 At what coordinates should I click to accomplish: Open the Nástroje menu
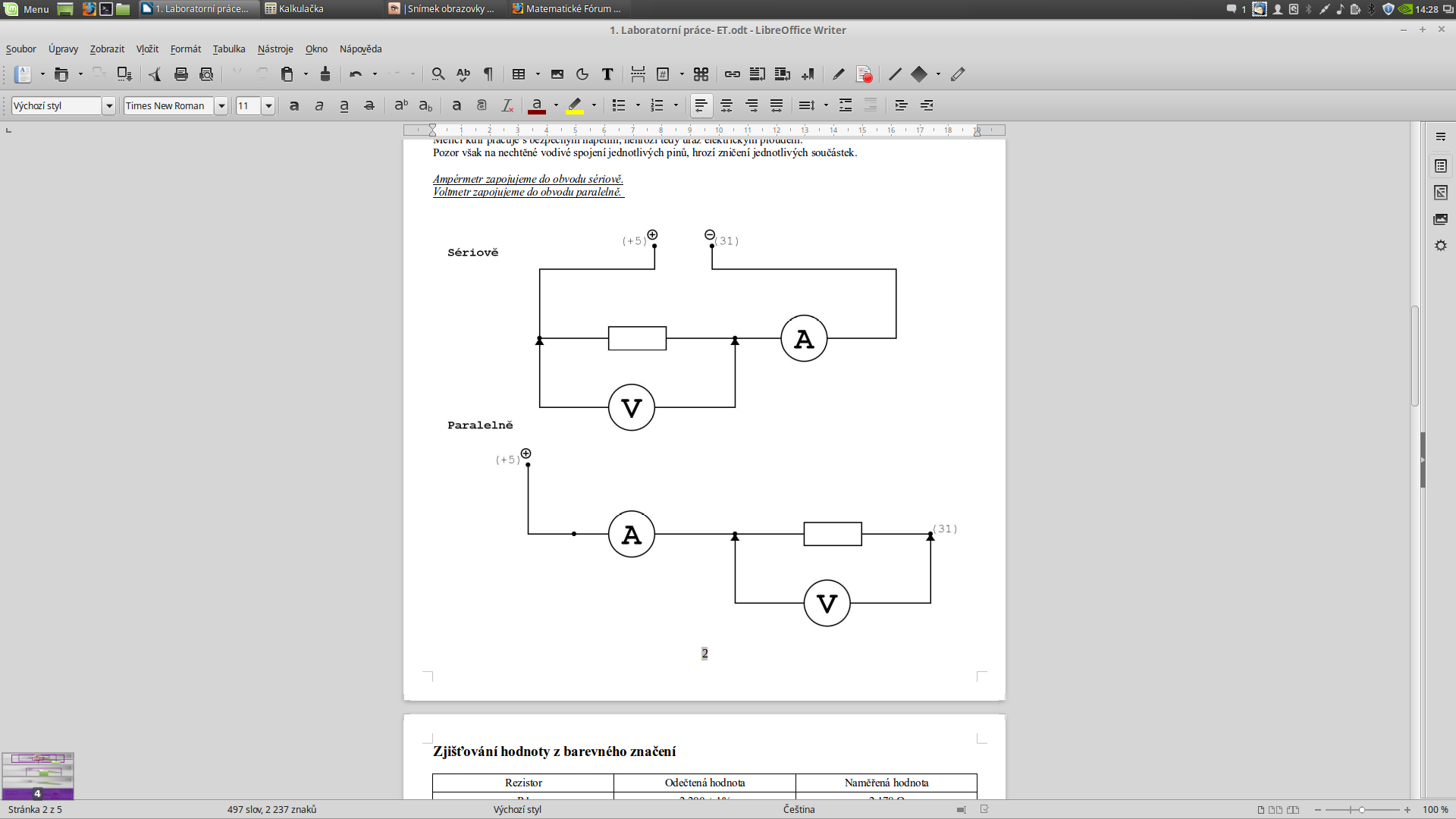tap(275, 49)
